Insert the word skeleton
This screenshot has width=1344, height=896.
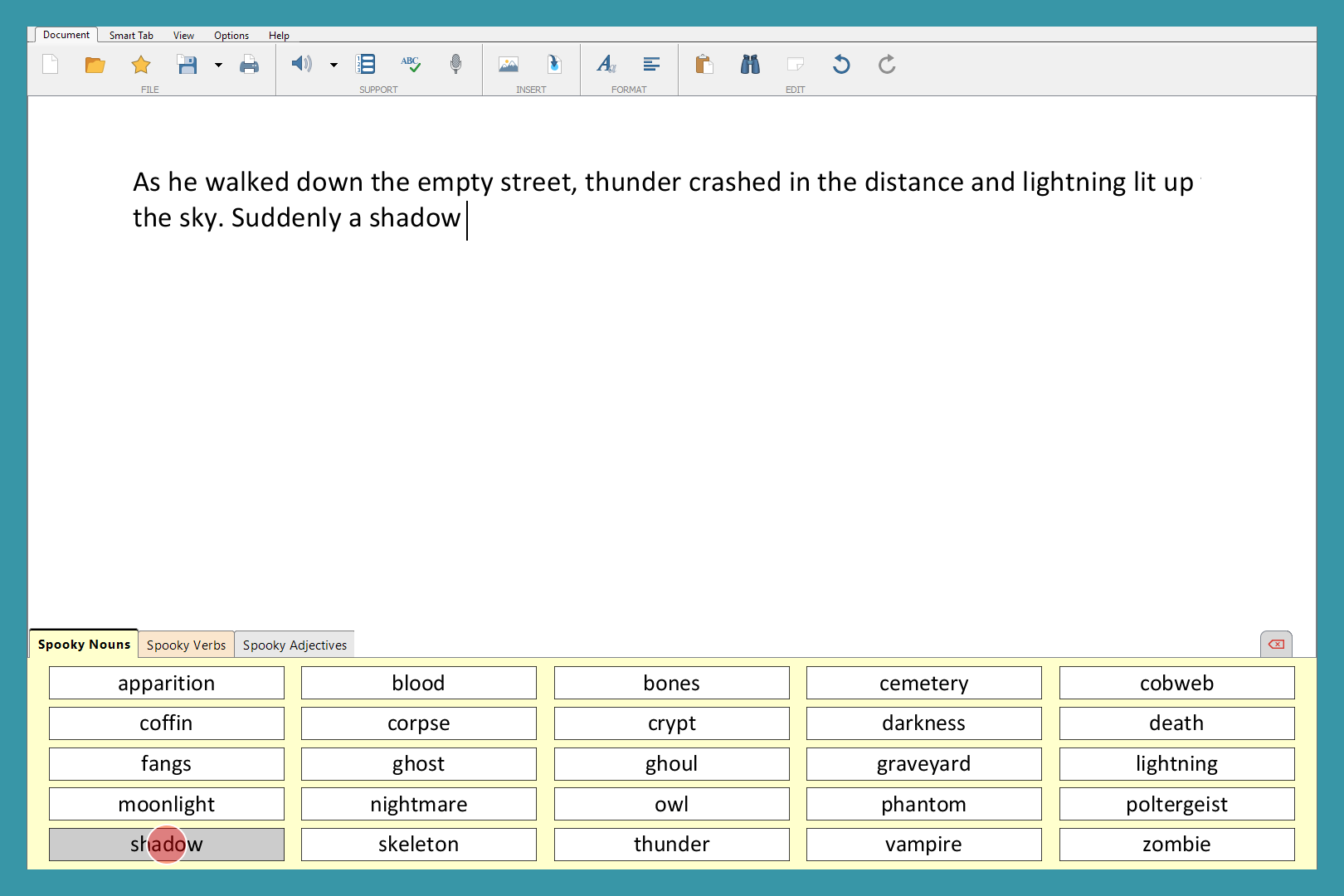[419, 845]
